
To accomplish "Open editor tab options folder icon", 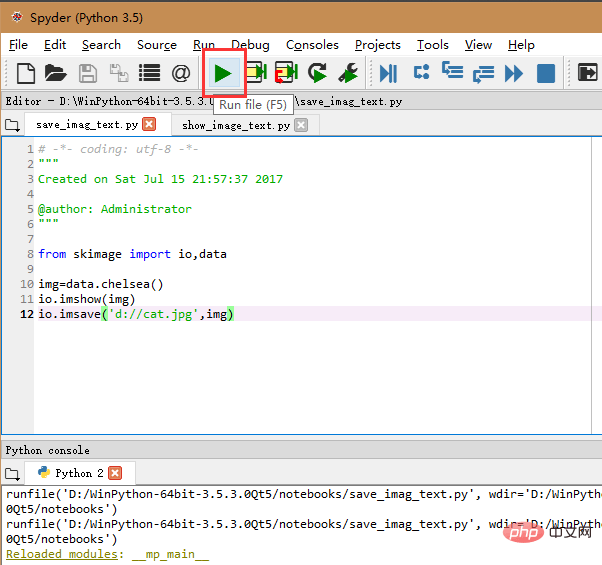I will point(12,126).
